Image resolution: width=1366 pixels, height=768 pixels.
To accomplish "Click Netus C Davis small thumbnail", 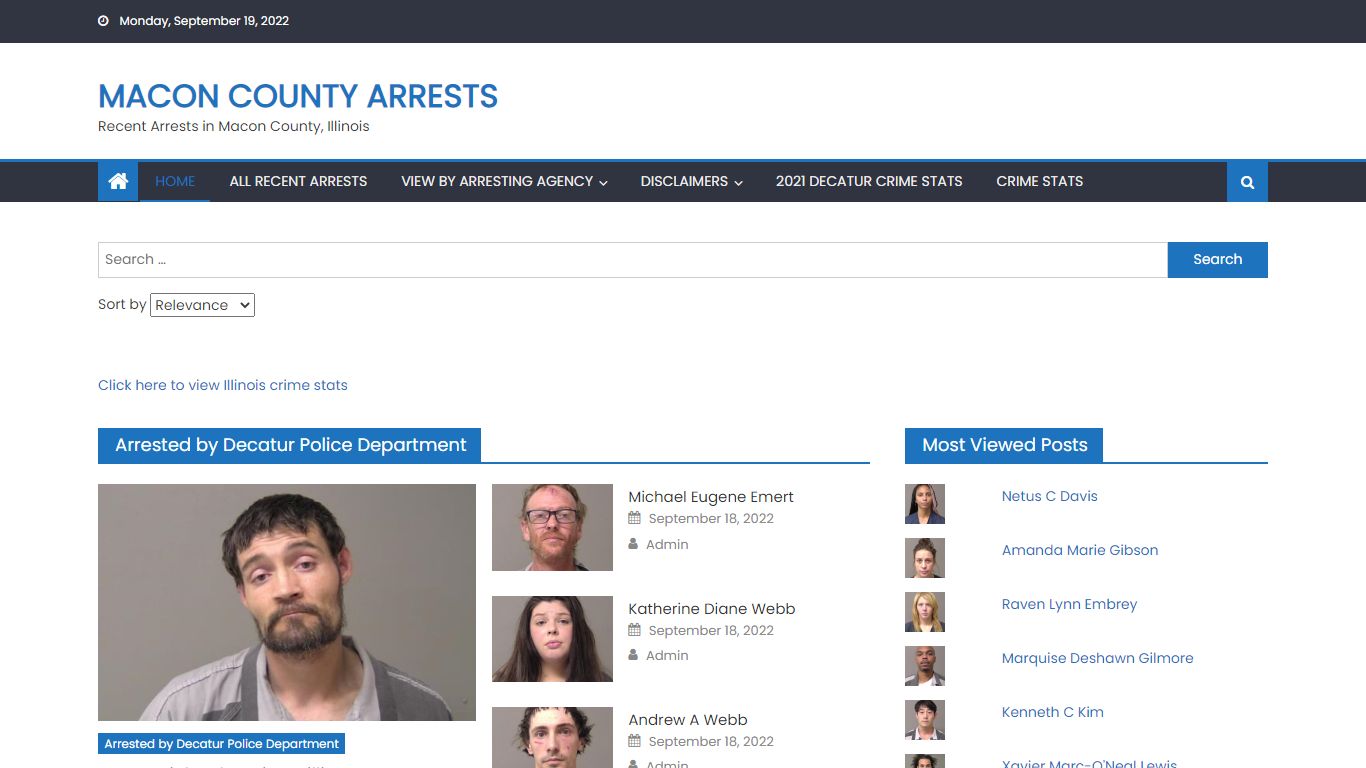I will click(x=925, y=504).
